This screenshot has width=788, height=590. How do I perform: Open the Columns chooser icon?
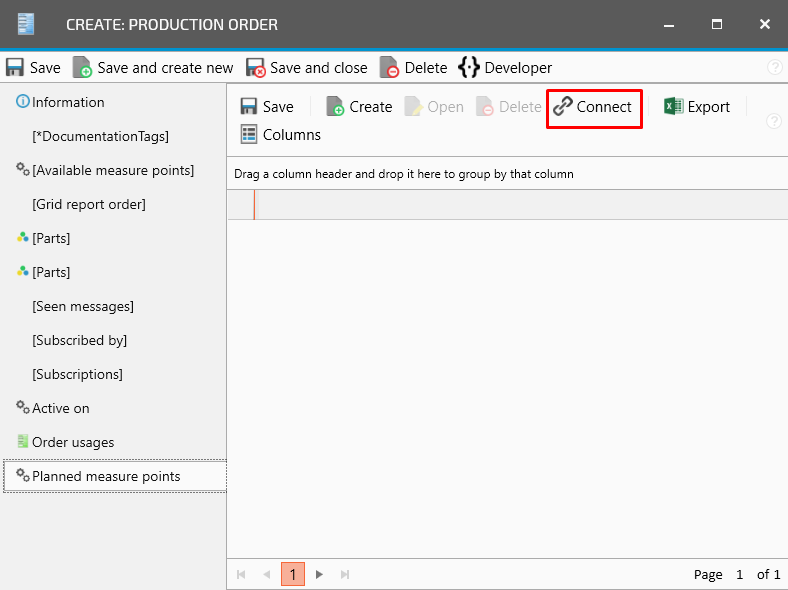point(249,135)
